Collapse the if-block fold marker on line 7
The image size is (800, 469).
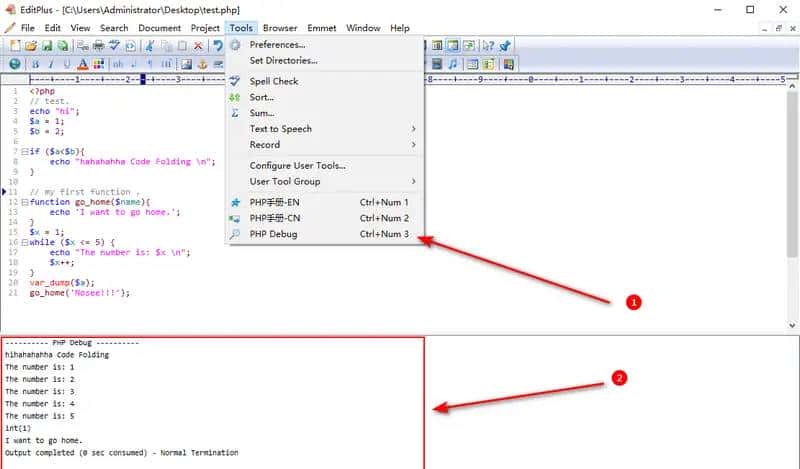tap(24, 150)
